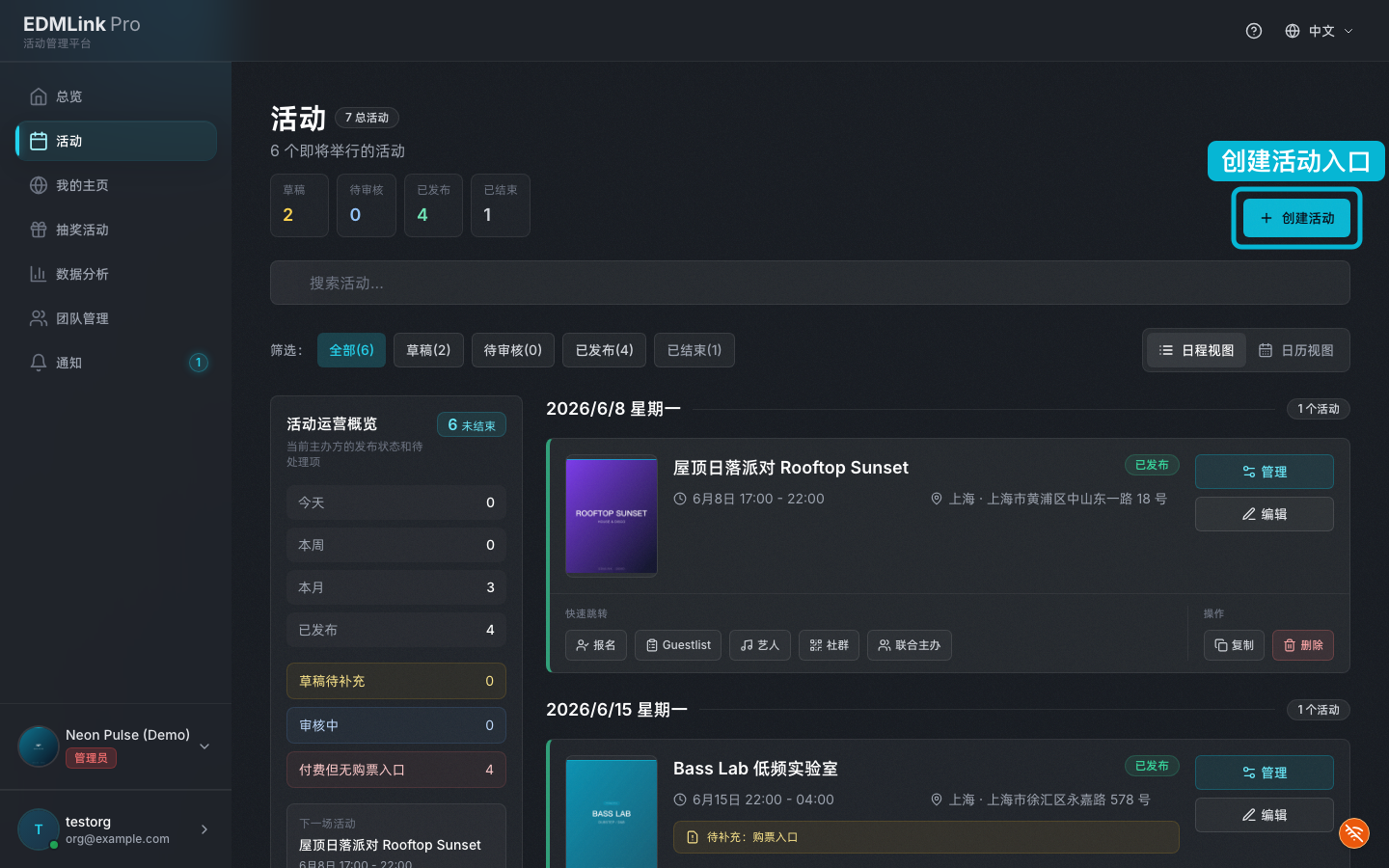Image resolution: width=1389 pixels, height=868 pixels.
Task: Click the 待审核 stat card showing 0
Action: tap(367, 204)
